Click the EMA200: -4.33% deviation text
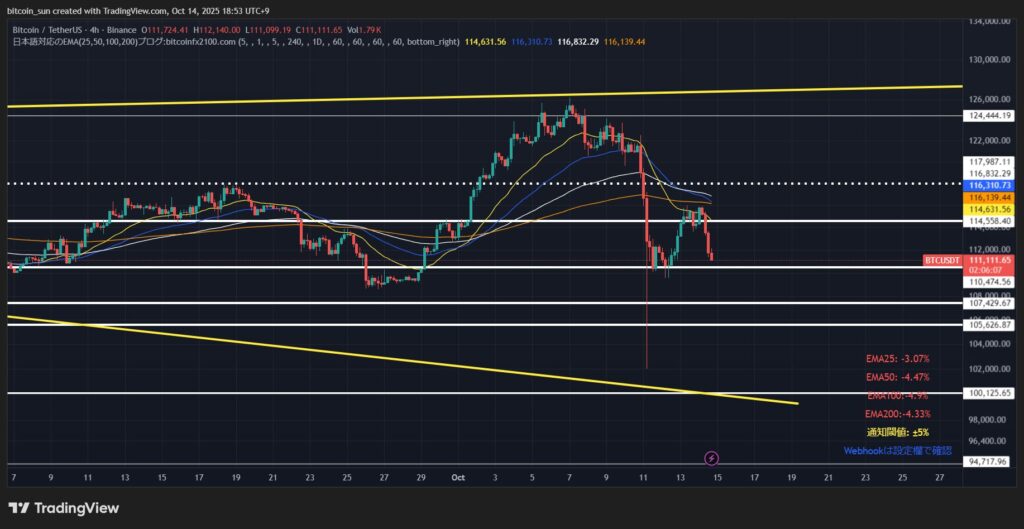 coord(895,414)
